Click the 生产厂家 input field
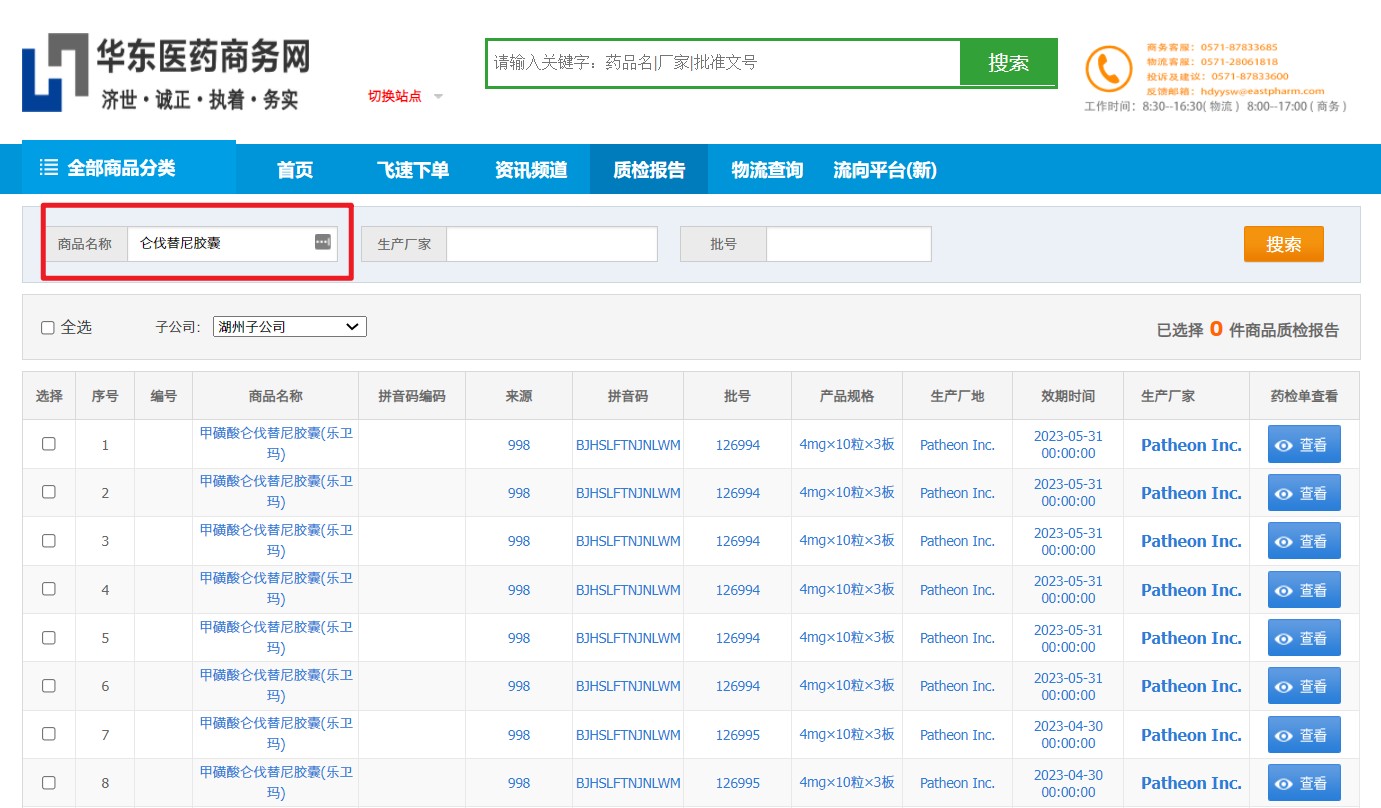1381x808 pixels. tap(552, 244)
